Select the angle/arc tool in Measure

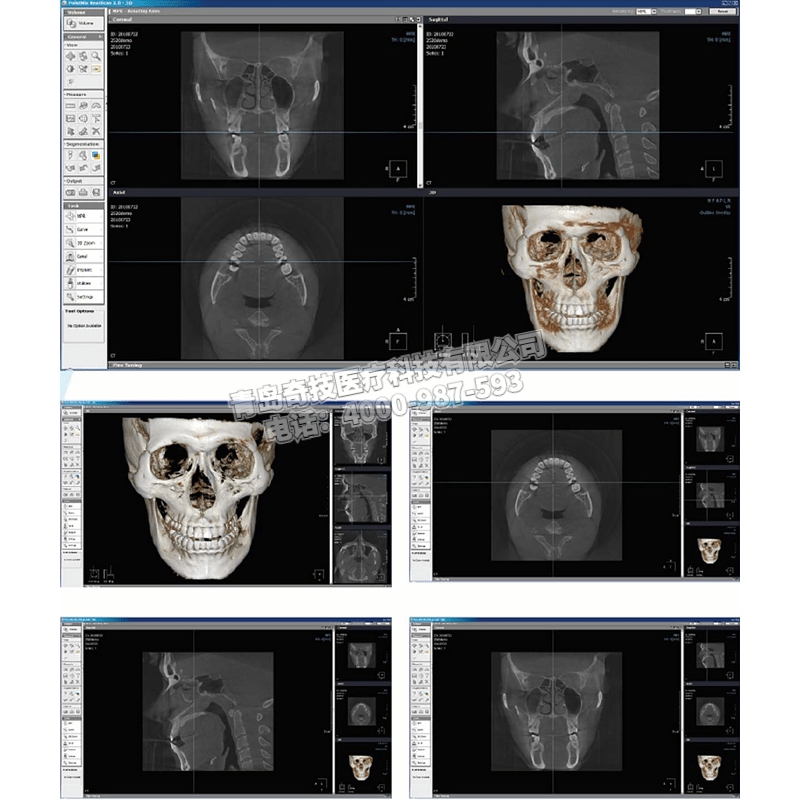[96, 105]
